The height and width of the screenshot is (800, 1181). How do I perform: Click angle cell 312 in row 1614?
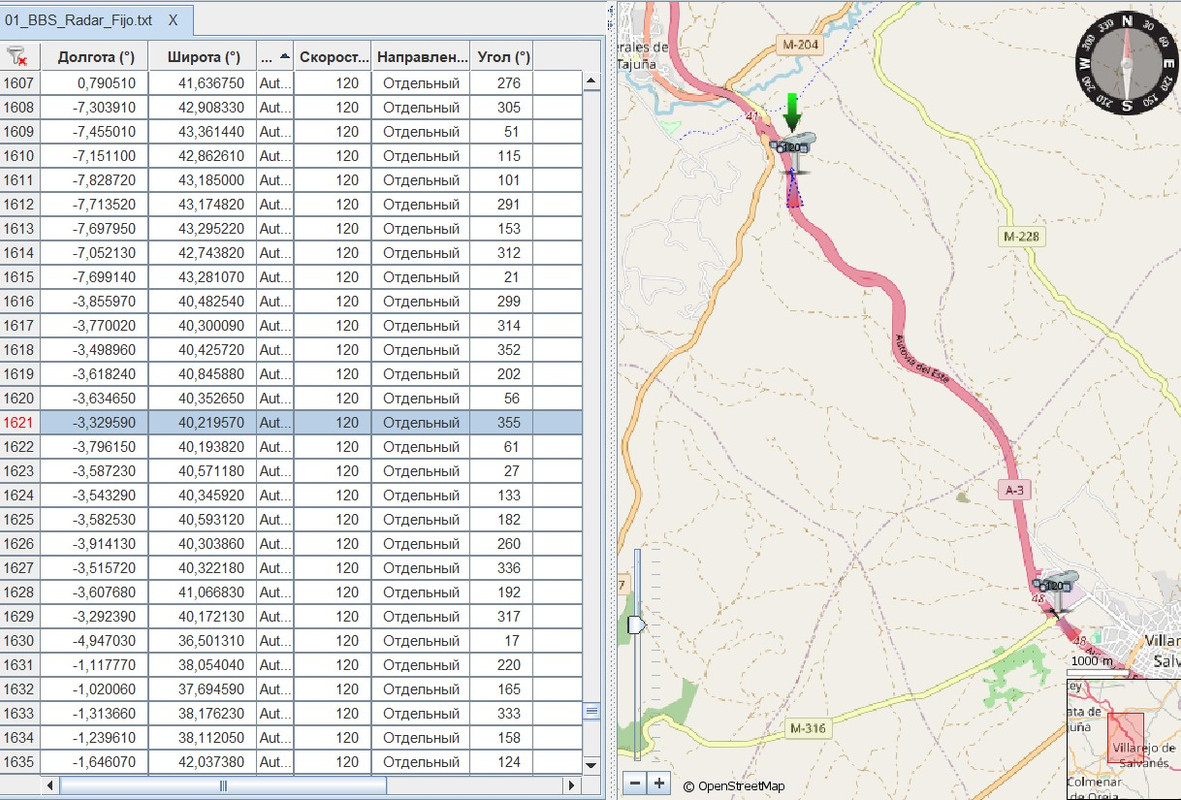pyautogui.click(x=502, y=253)
